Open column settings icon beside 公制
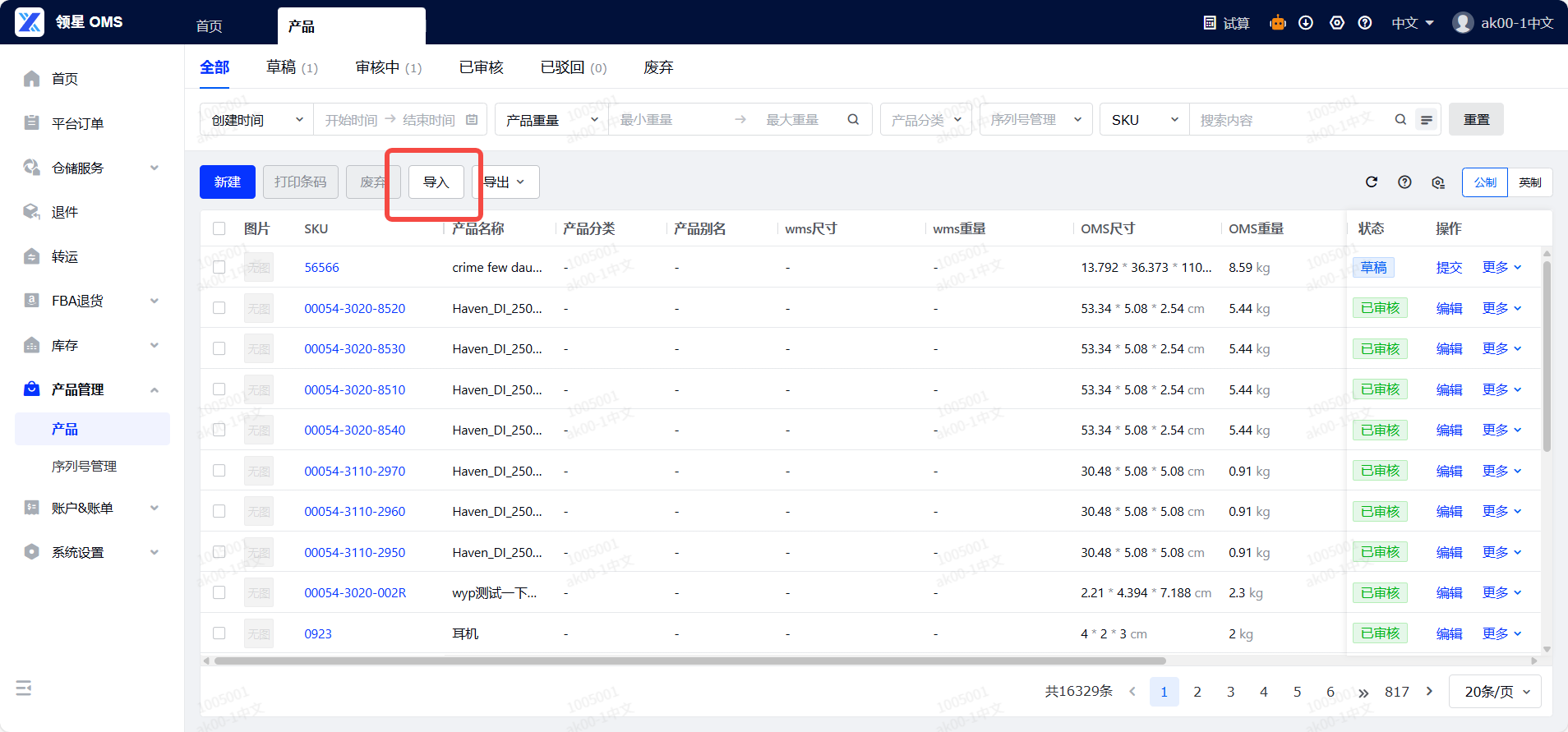 click(x=1437, y=182)
